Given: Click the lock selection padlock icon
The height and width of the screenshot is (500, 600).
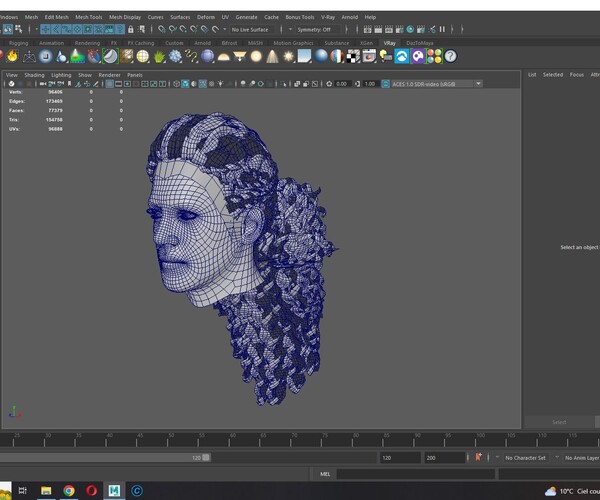Looking at the screenshot, I should (131, 29).
